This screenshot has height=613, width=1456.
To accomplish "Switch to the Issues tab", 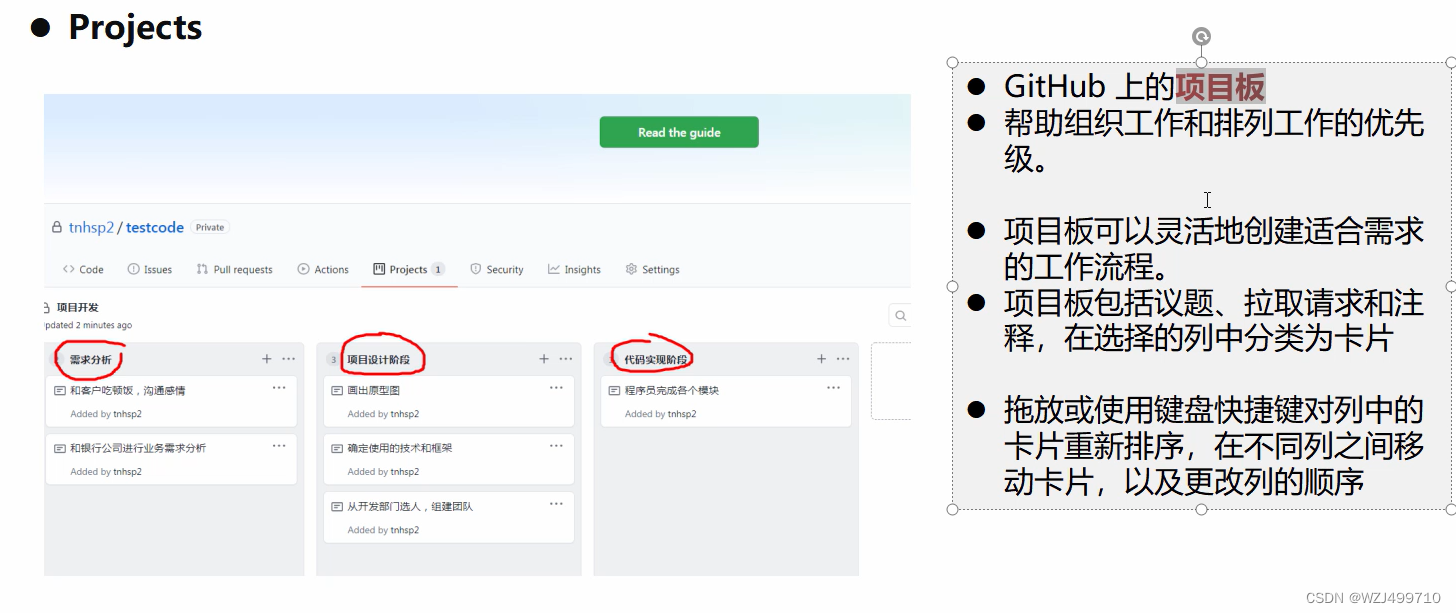I will (150, 269).
